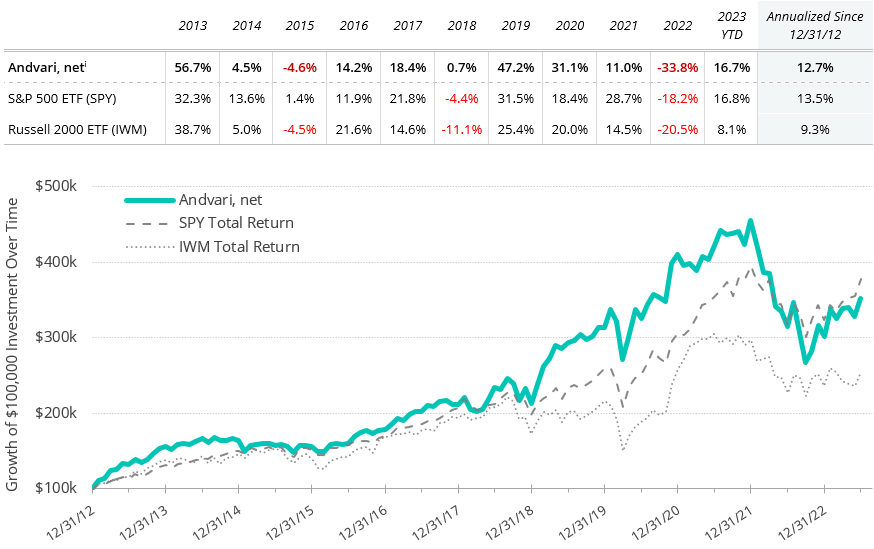Click the 12/31/12 x-axis date label
874x549 pixels.
click(x=71, y=518)
